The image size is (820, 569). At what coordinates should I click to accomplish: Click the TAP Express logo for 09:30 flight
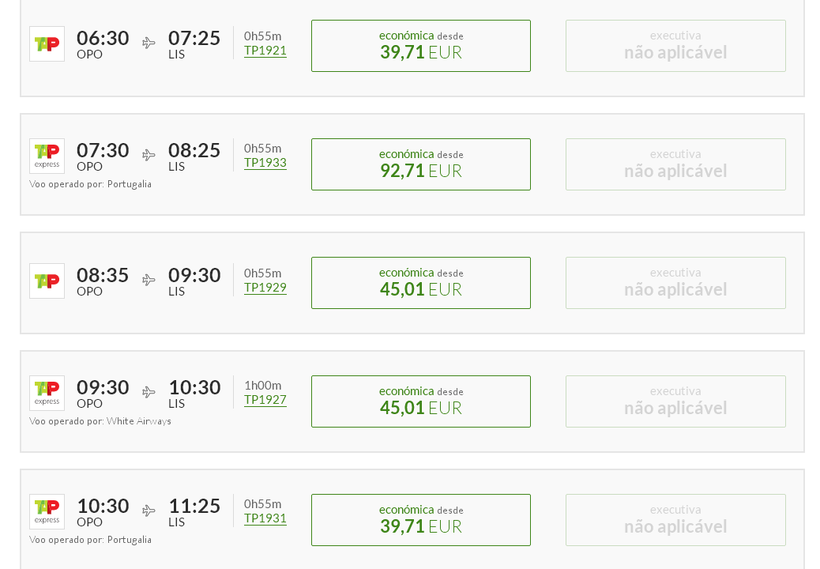pos(47,393)
